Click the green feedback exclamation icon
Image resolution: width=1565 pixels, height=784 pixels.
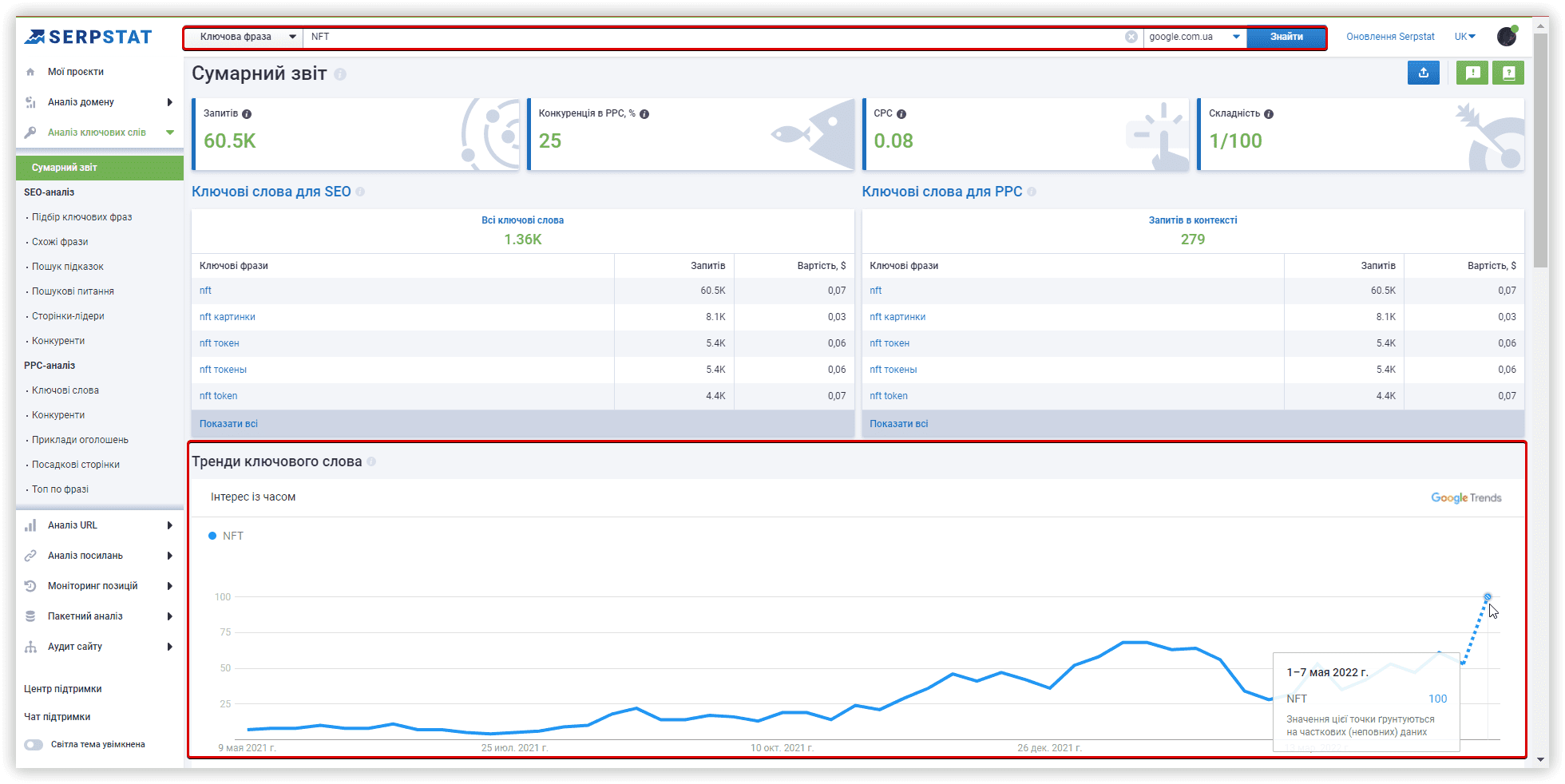click(x=1473, y=73)
